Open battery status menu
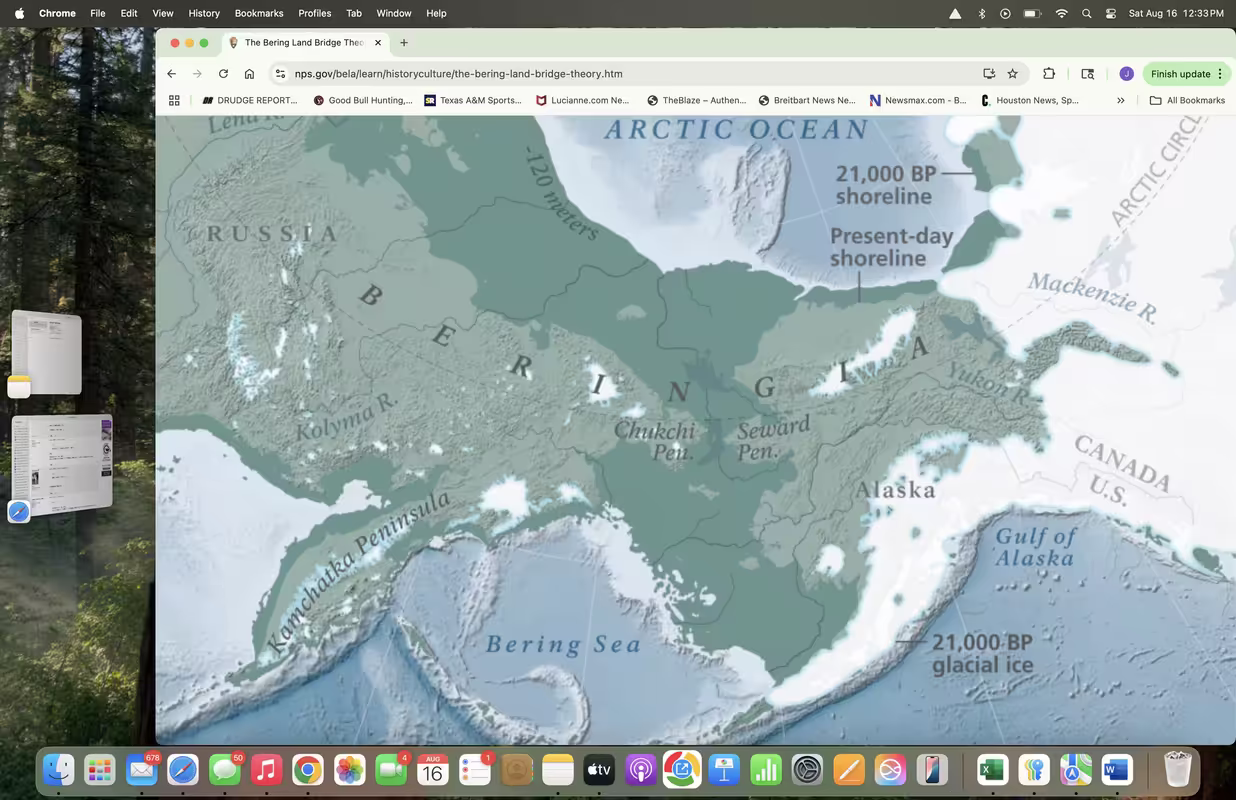 coord(1033,13)
